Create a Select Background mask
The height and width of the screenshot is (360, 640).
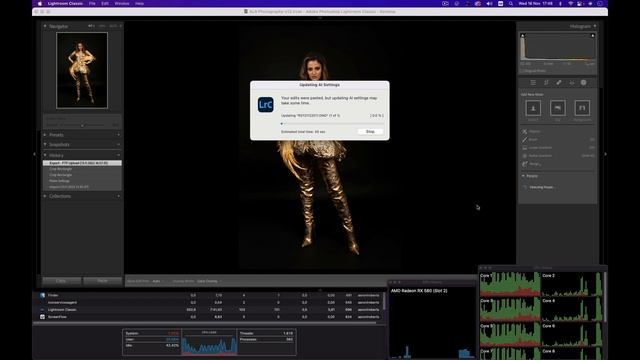(582, 108)
